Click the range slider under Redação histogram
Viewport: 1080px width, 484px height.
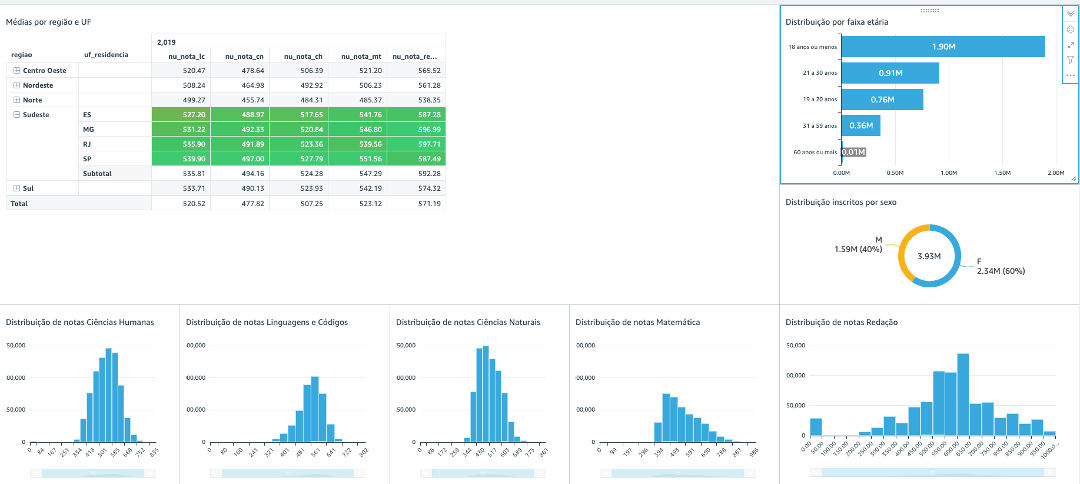point(933,473)
